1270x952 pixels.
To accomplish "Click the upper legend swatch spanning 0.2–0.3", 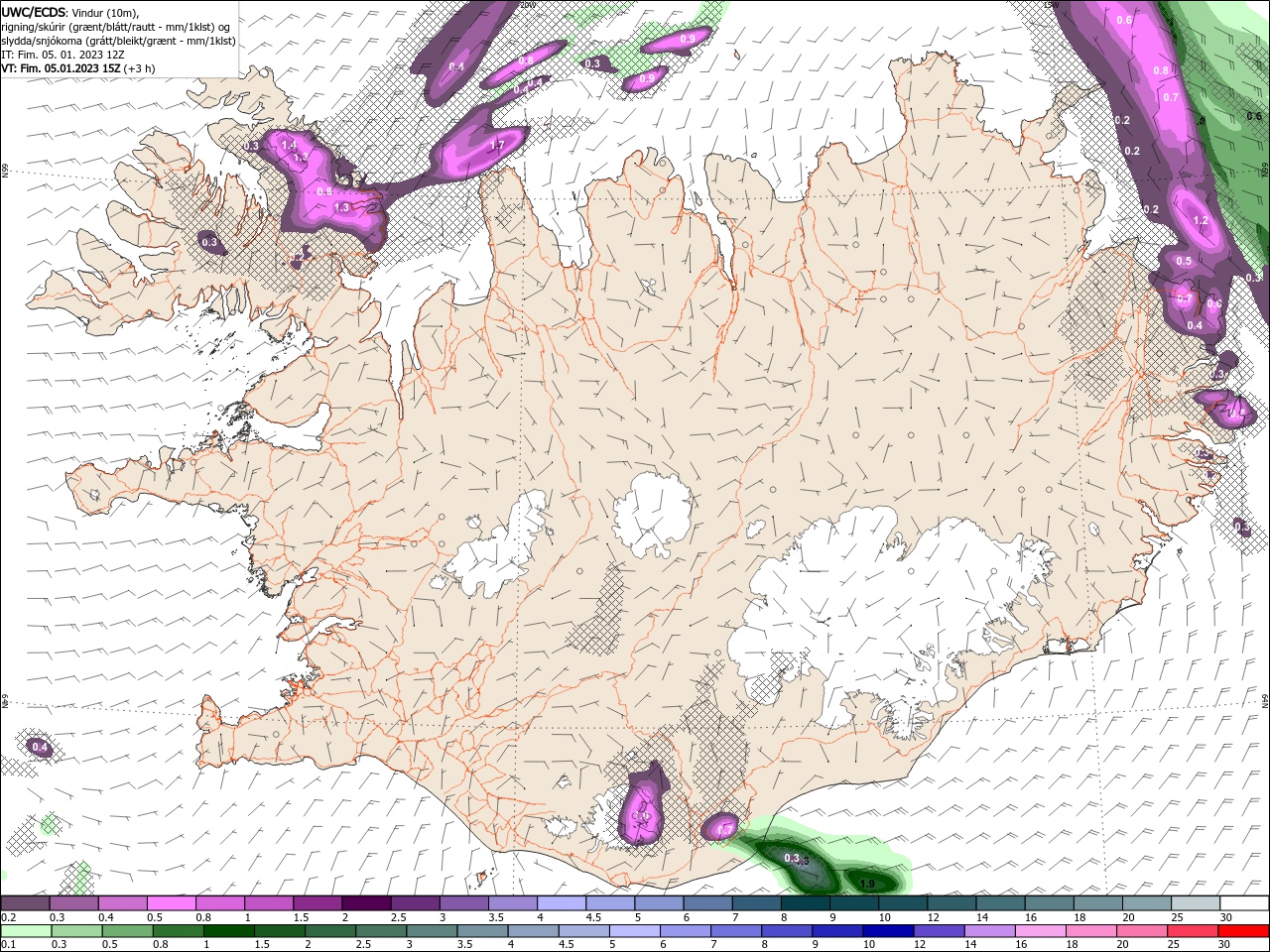I will [x=25, y=903].
